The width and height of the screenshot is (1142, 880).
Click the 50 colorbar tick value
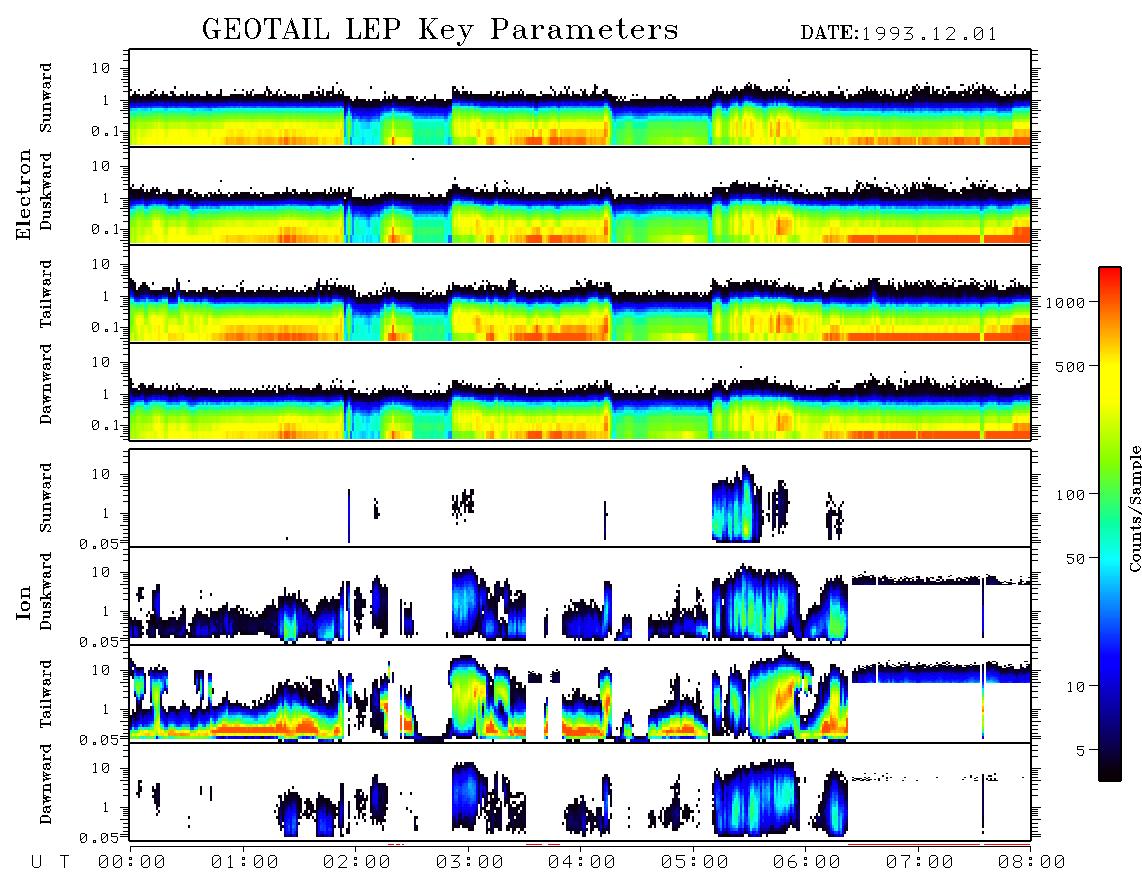(x=1076, y=559)
